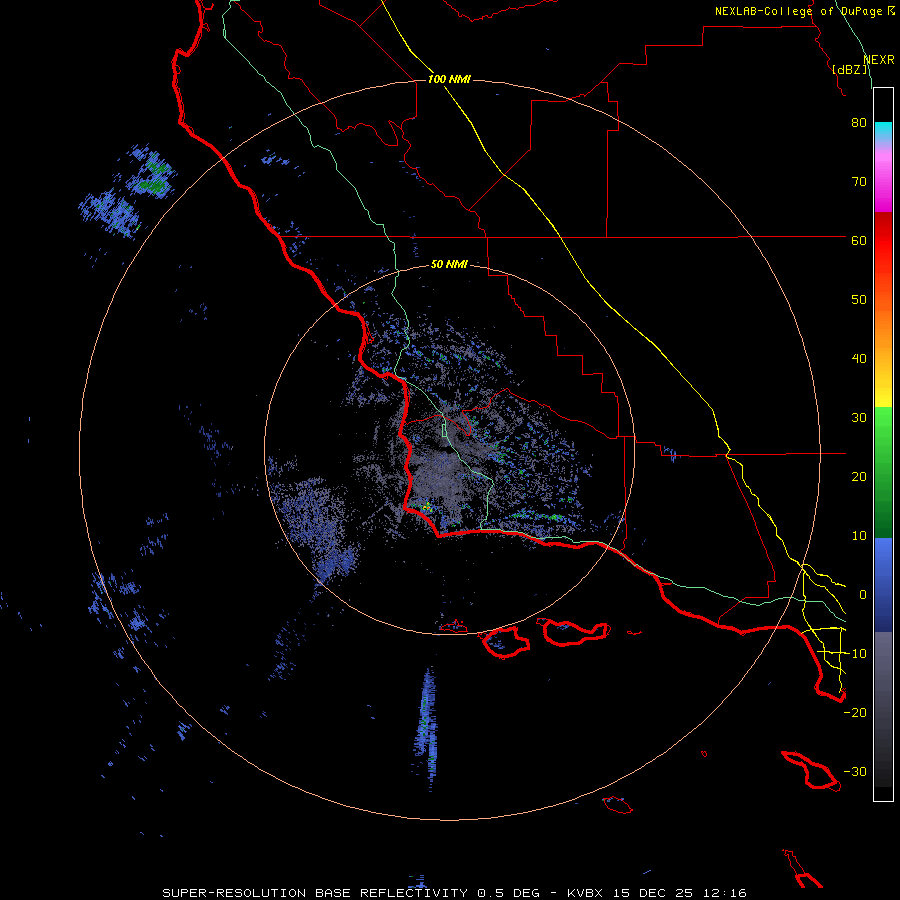Click the NEXR label above color scale
This screenshot has width=900, height=900.
[879, 60]
